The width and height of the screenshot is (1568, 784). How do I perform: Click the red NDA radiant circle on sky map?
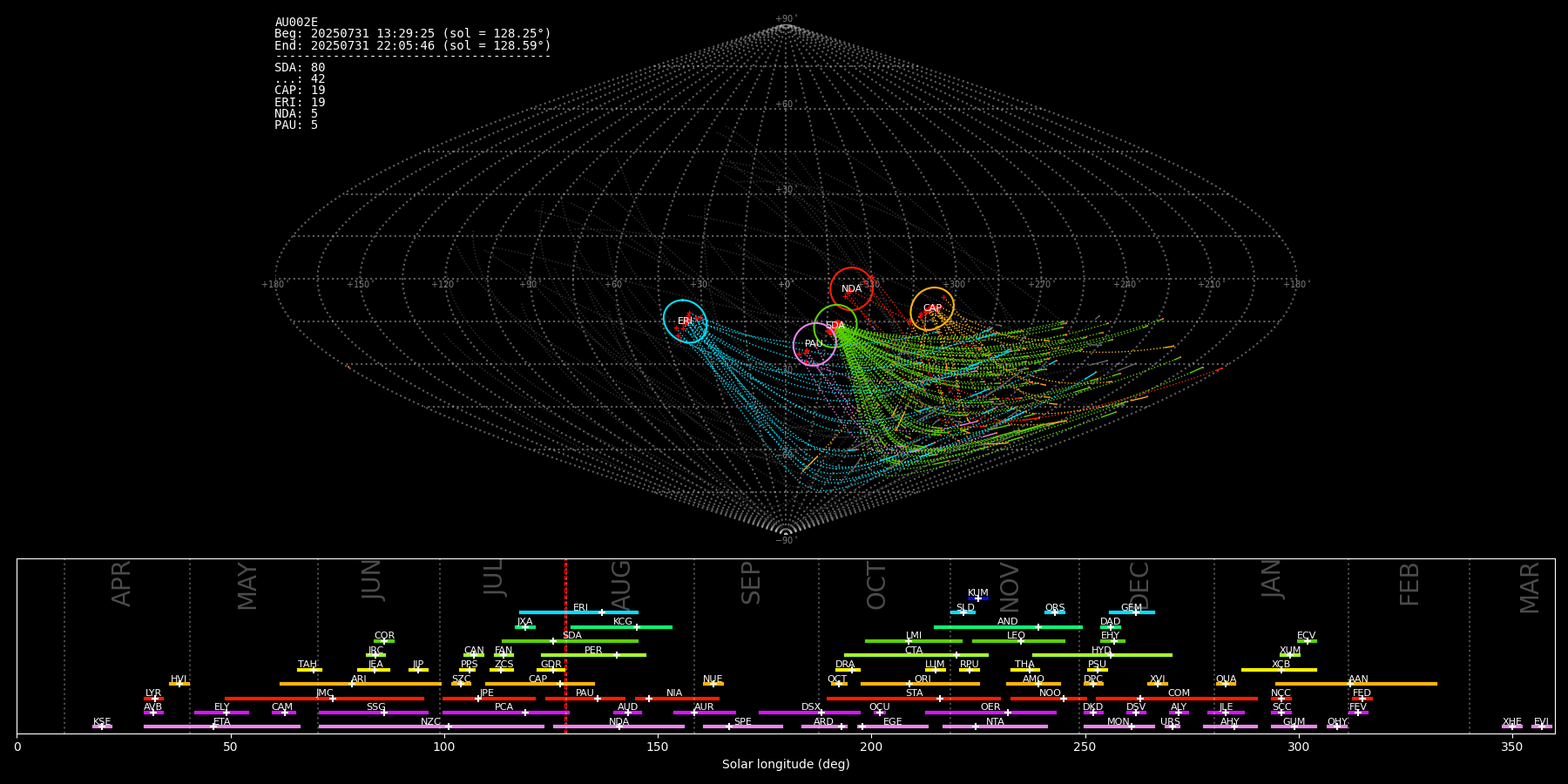[851, 288]
